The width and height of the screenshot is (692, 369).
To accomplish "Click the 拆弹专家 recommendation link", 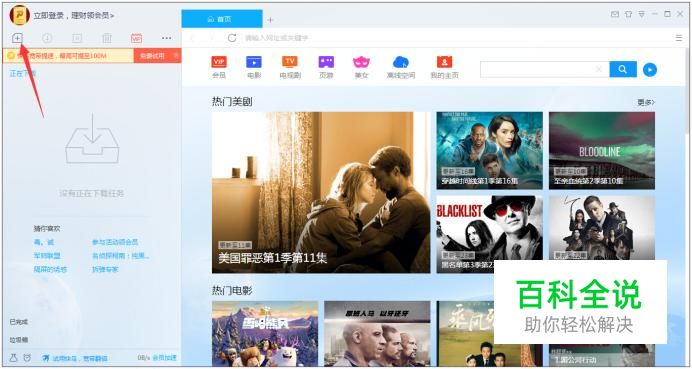I will tap(105, 269).
